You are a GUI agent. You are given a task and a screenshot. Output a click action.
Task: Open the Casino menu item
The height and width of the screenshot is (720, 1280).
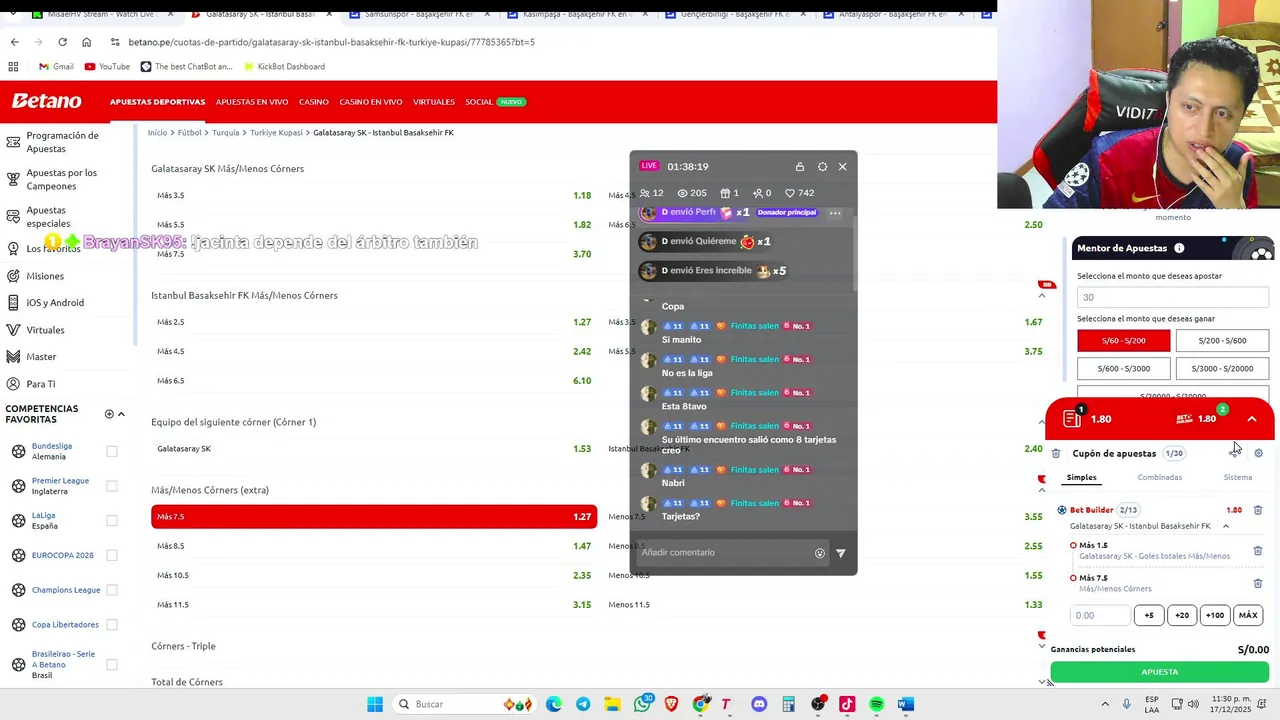tap(314, 102)
